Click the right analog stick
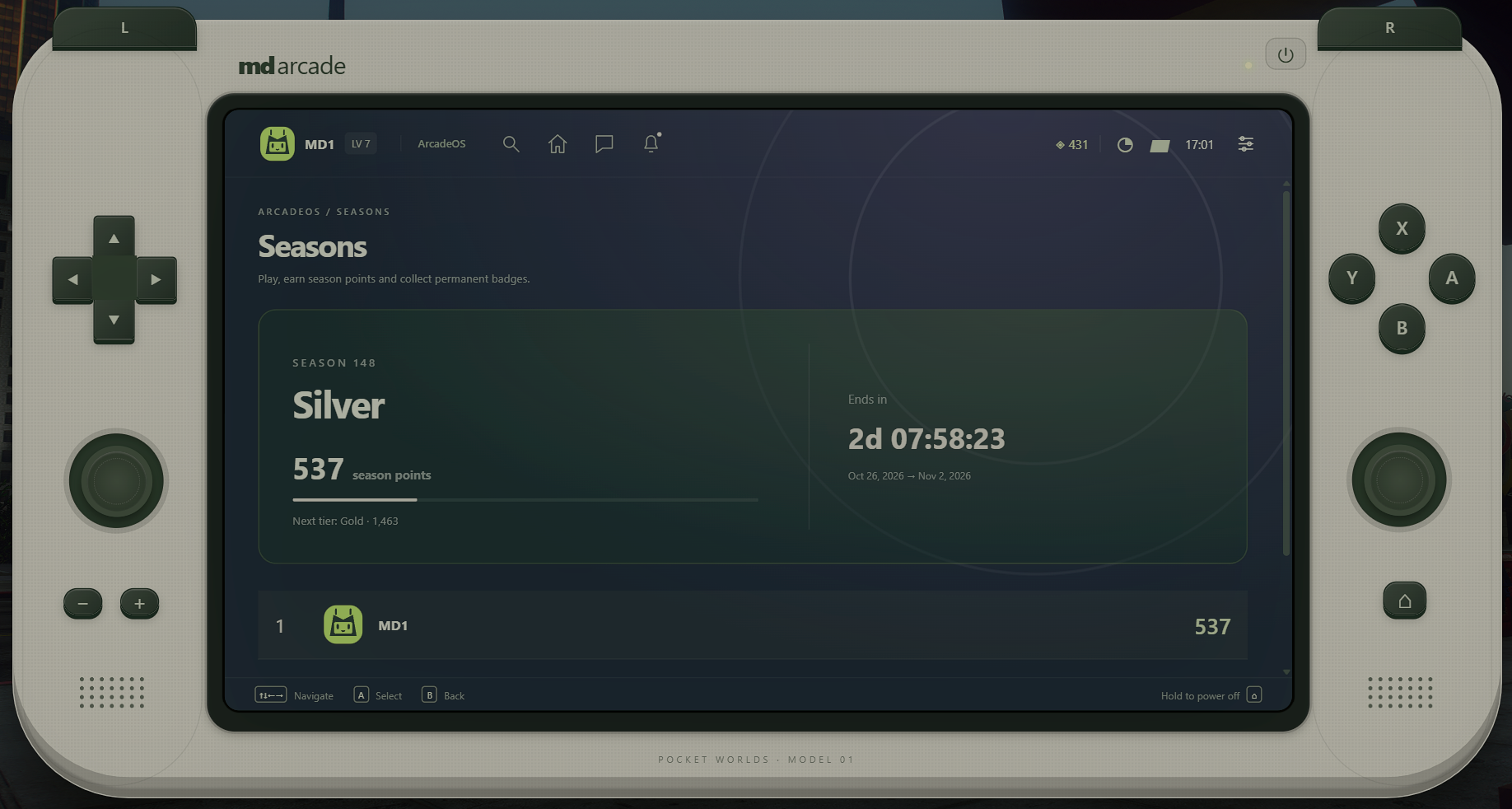The height and width of the screenshot is (809, 1512). (1399, 480)
